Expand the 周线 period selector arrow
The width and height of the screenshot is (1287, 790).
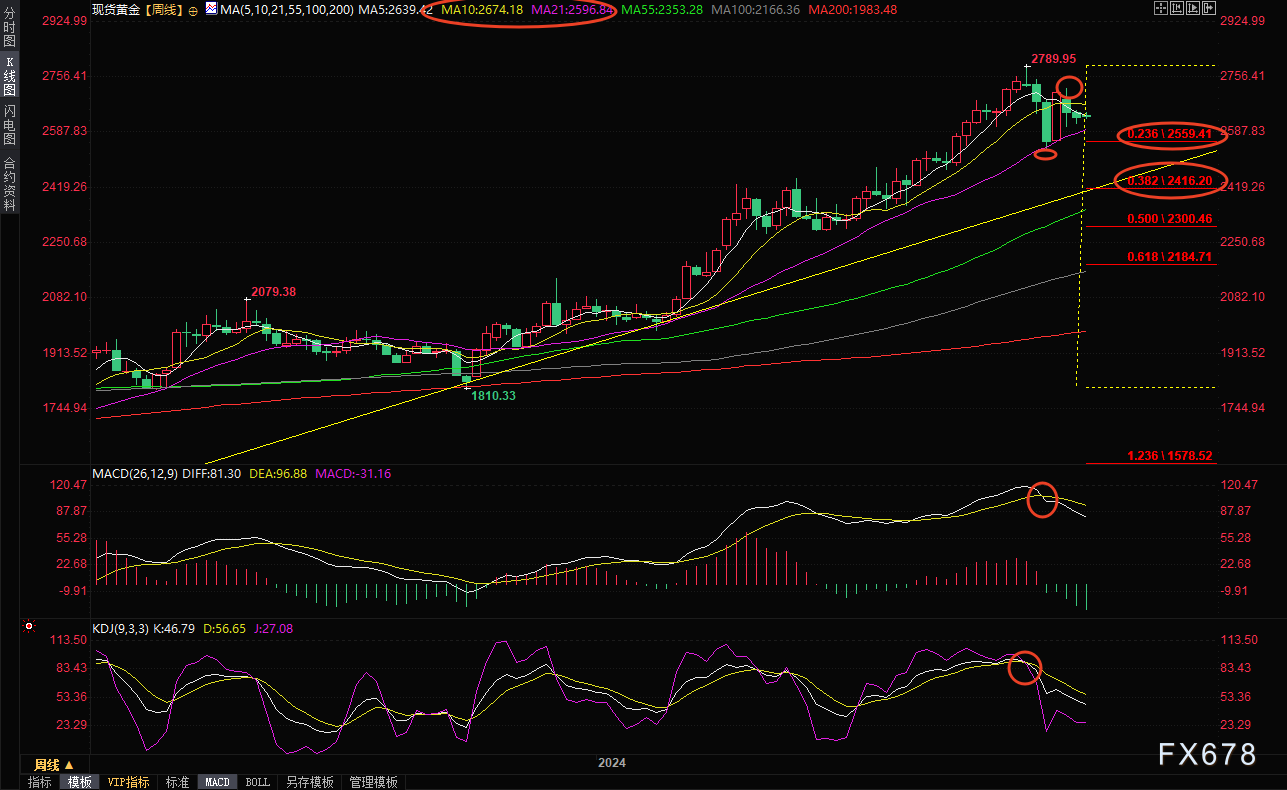point(69,765)
